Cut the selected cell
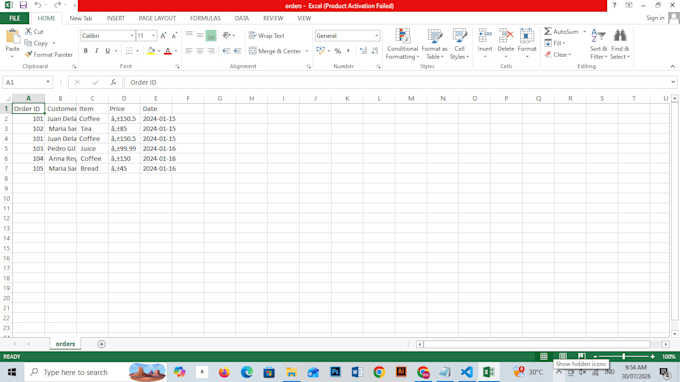This screenshot has width=680, height=382. [x=34, y=32]
